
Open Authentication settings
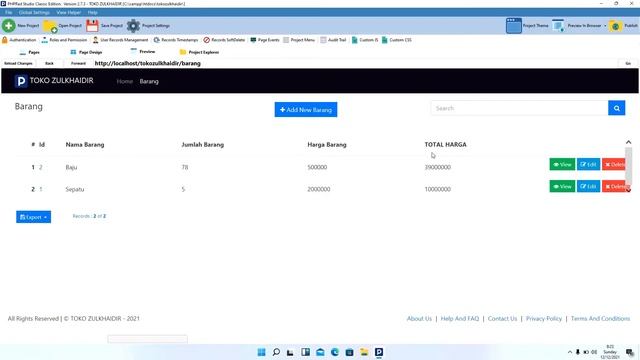(19, 40)
